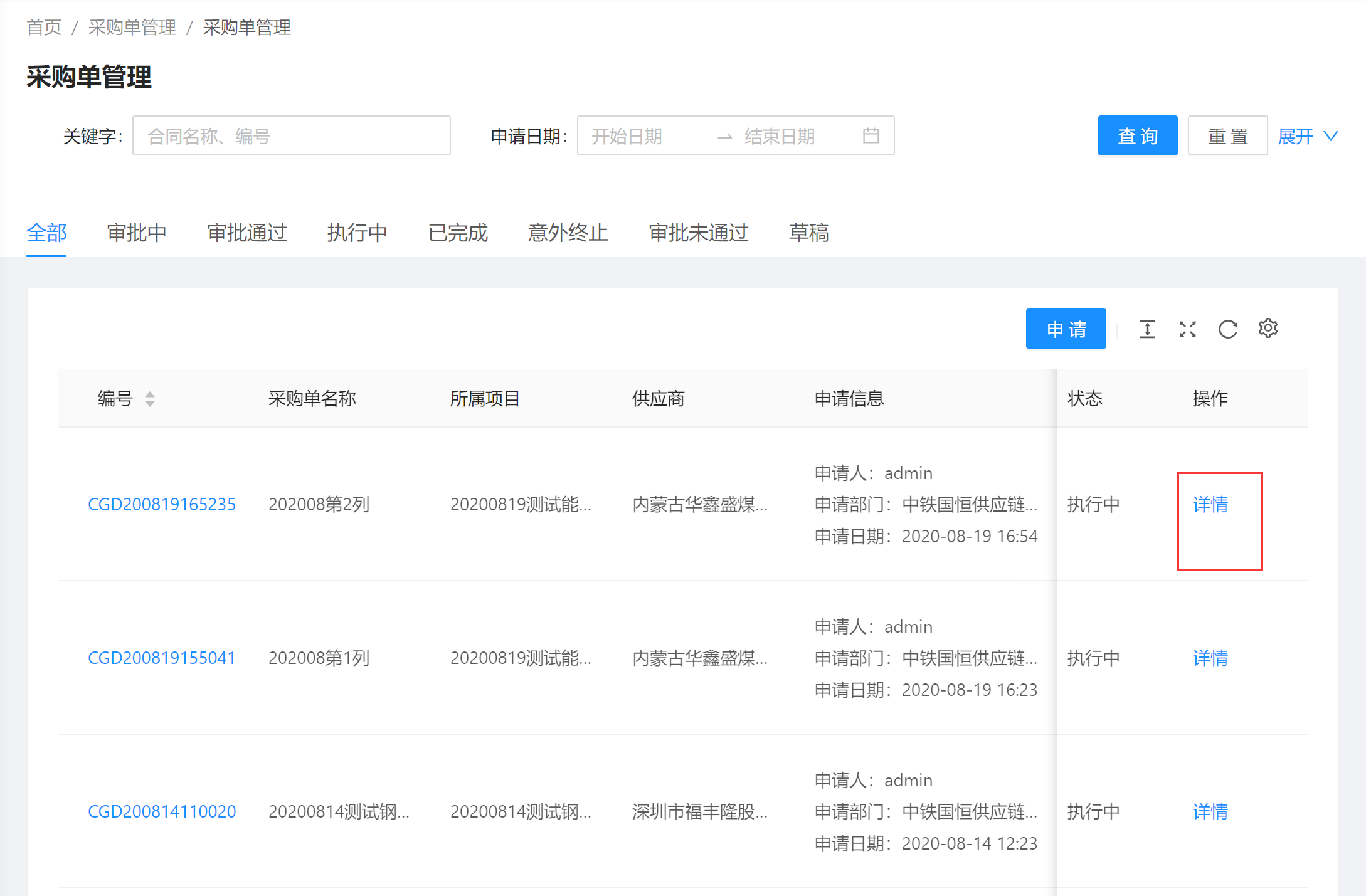This screenshot has height=896, width=1366.
Task: Go to 首页 in the breadcrumb
Action: point(44,28)
